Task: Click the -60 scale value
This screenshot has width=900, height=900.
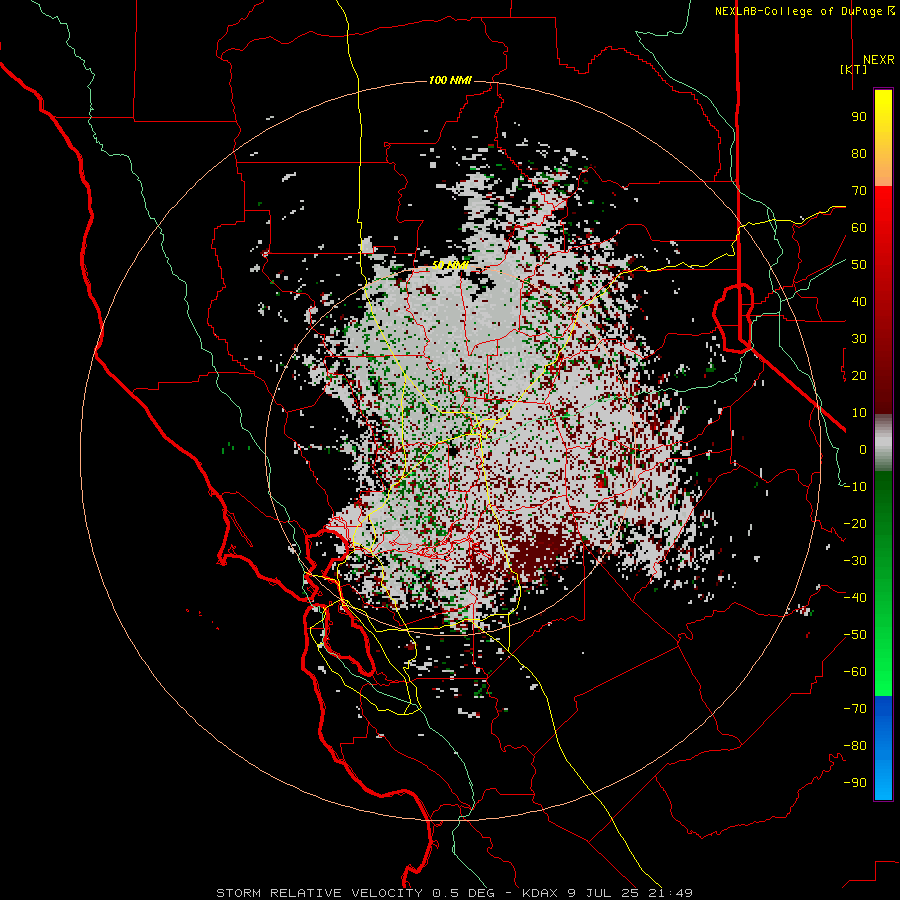Action: (x=855, y=672)
